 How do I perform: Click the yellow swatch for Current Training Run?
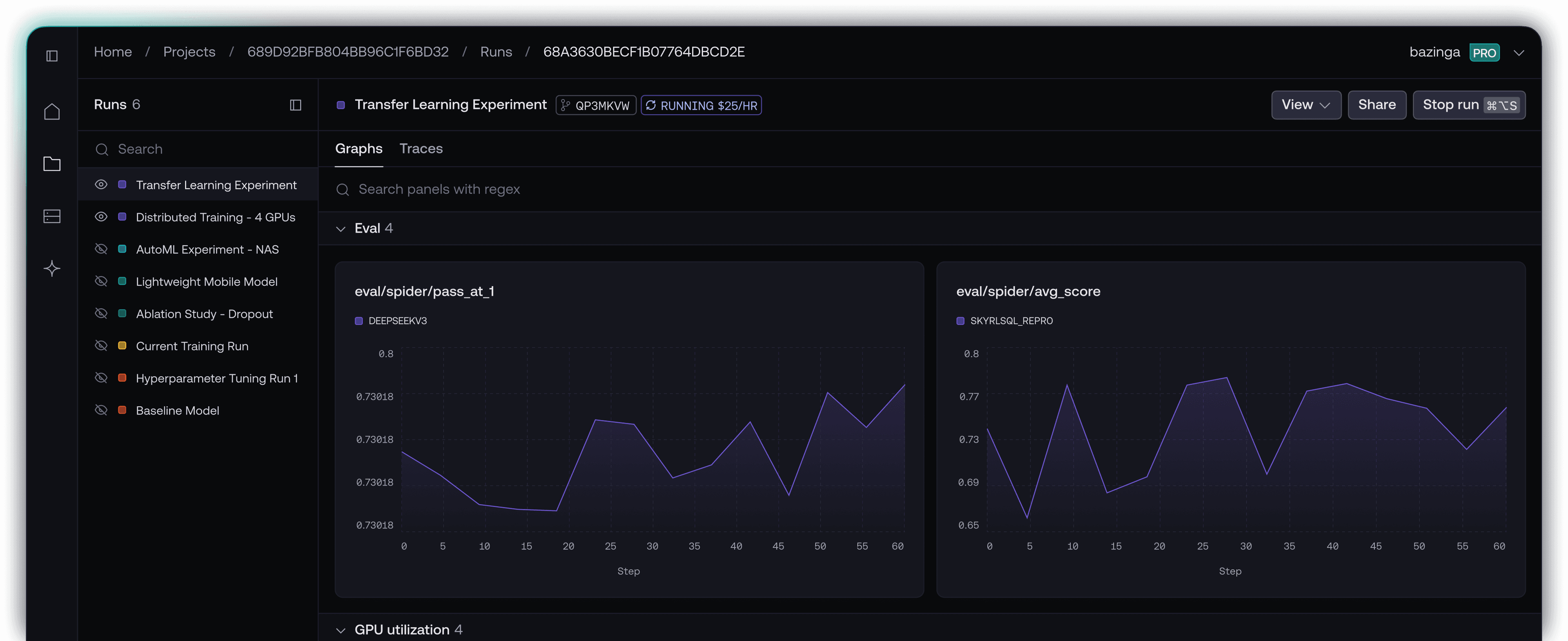click(x=122, y=346)
